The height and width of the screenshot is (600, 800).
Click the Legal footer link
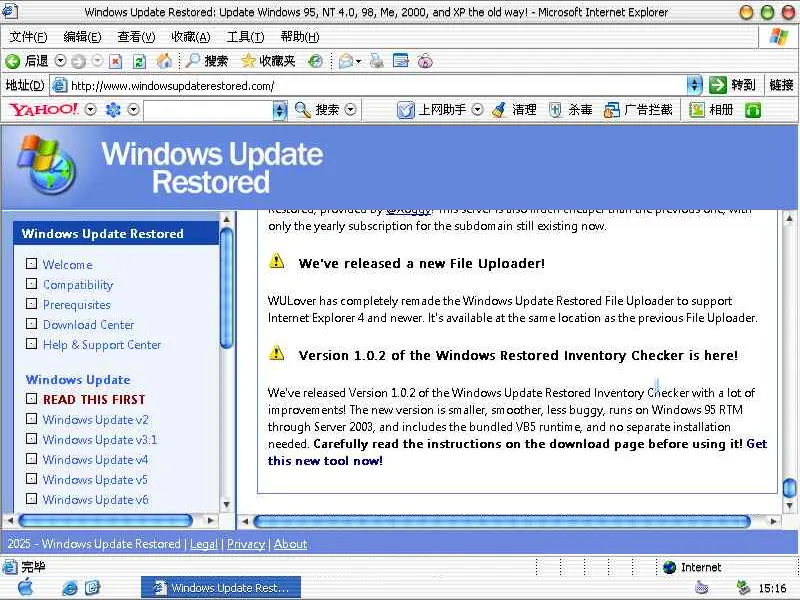(204, 544)
